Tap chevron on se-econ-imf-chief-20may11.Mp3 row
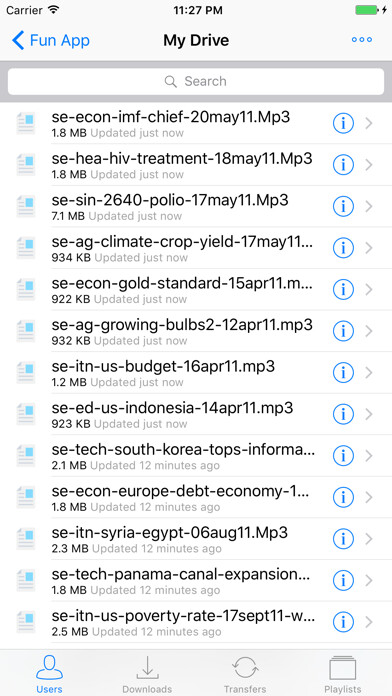This screenshot has width=392, height=696. [368, 123]
